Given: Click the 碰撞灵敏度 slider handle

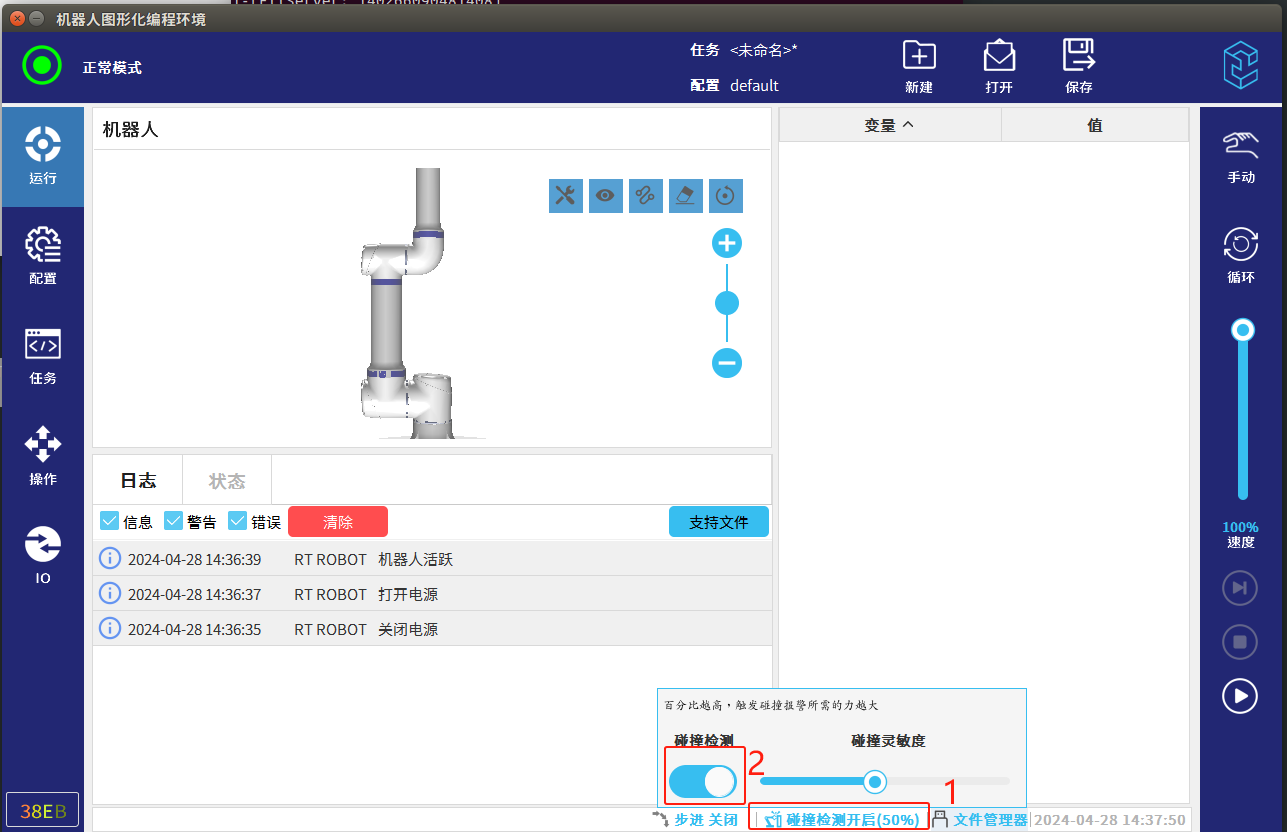Looking at the screenshot, I should [x=875, y=781].
